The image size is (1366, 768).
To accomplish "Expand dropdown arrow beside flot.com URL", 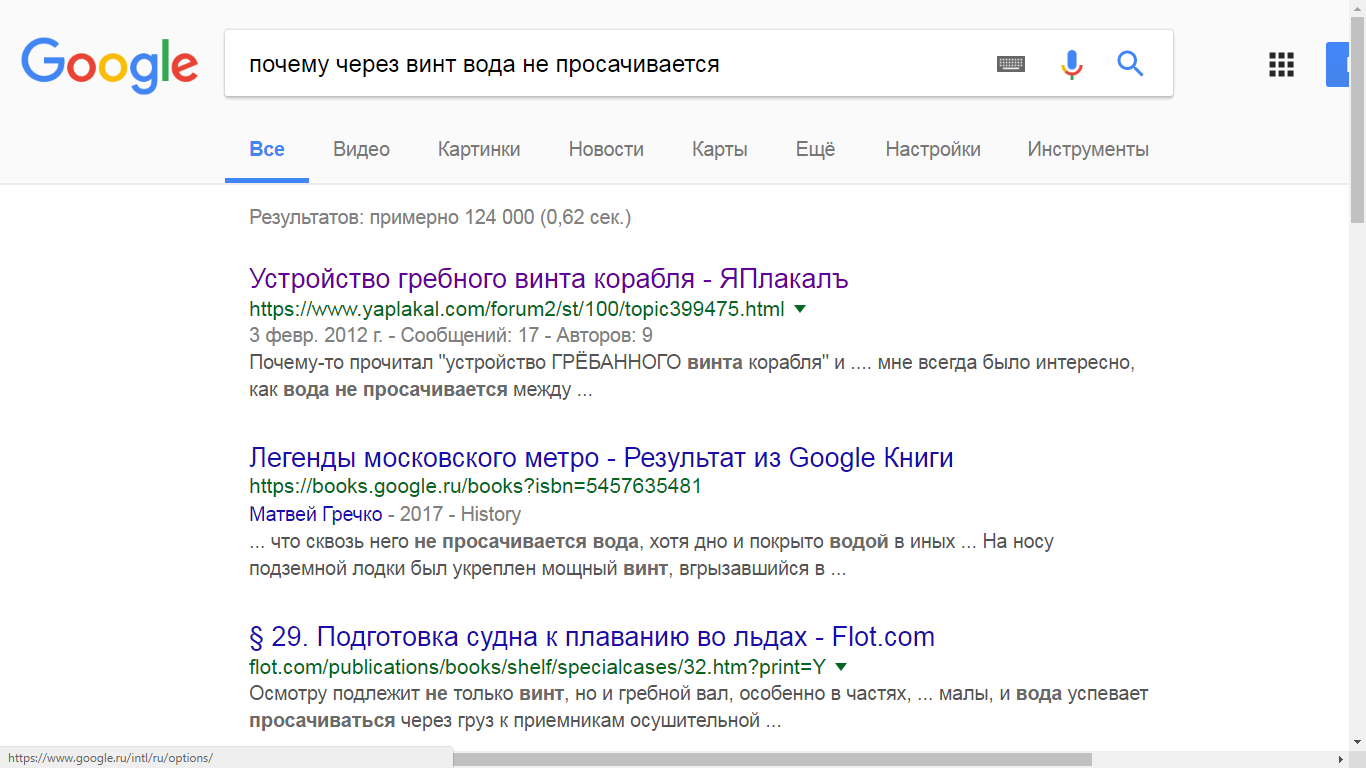I will [x=841, y=667].
